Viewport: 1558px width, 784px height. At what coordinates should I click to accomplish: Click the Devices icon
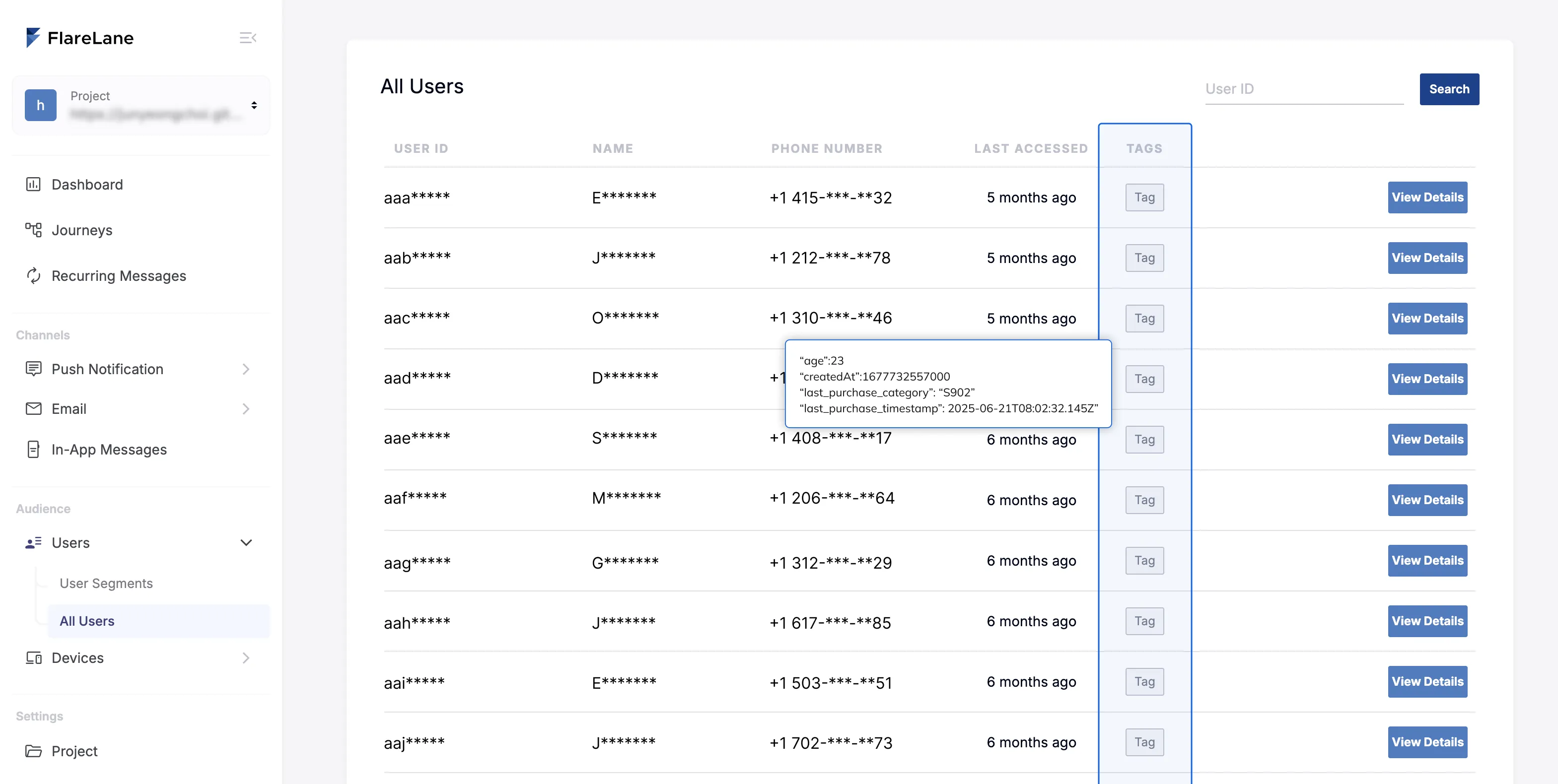(x=33, y=657)
